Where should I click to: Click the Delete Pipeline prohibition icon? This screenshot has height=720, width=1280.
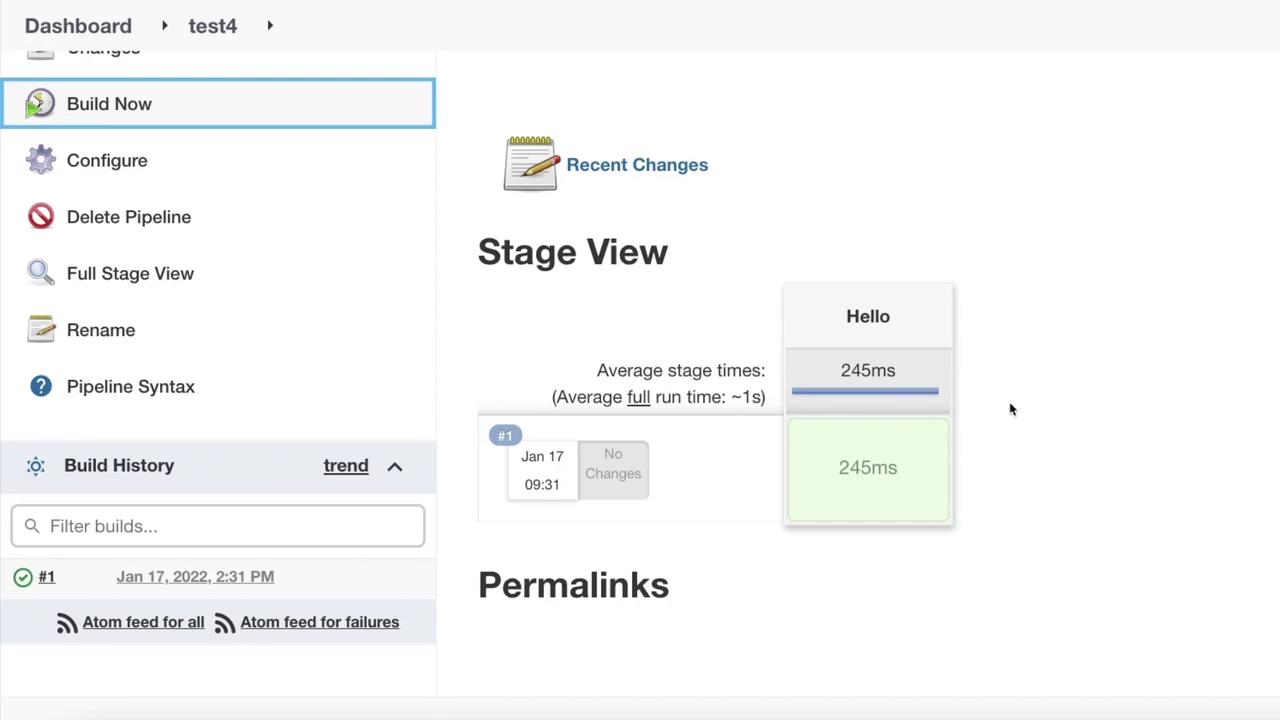pyautogui.click(x=41, y=217)
